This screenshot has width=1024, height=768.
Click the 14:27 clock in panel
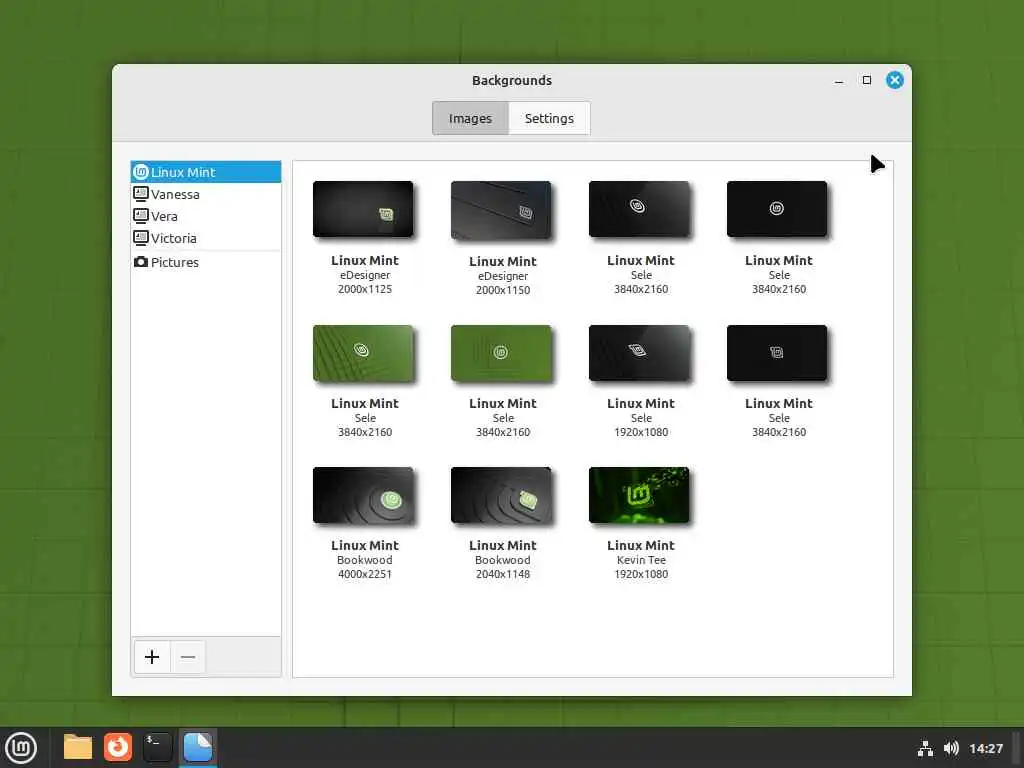pos(986,748)
